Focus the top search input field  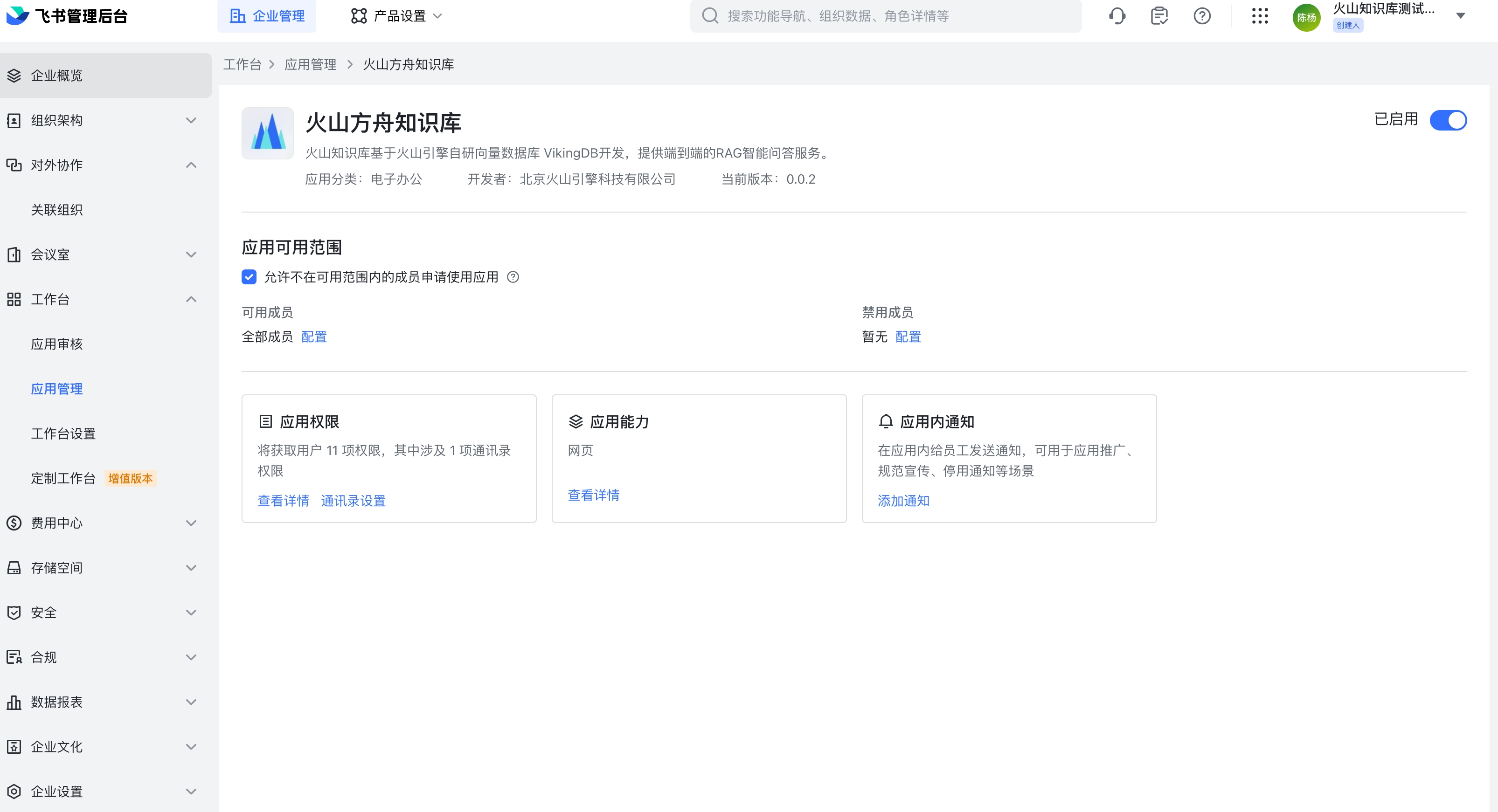886,16
